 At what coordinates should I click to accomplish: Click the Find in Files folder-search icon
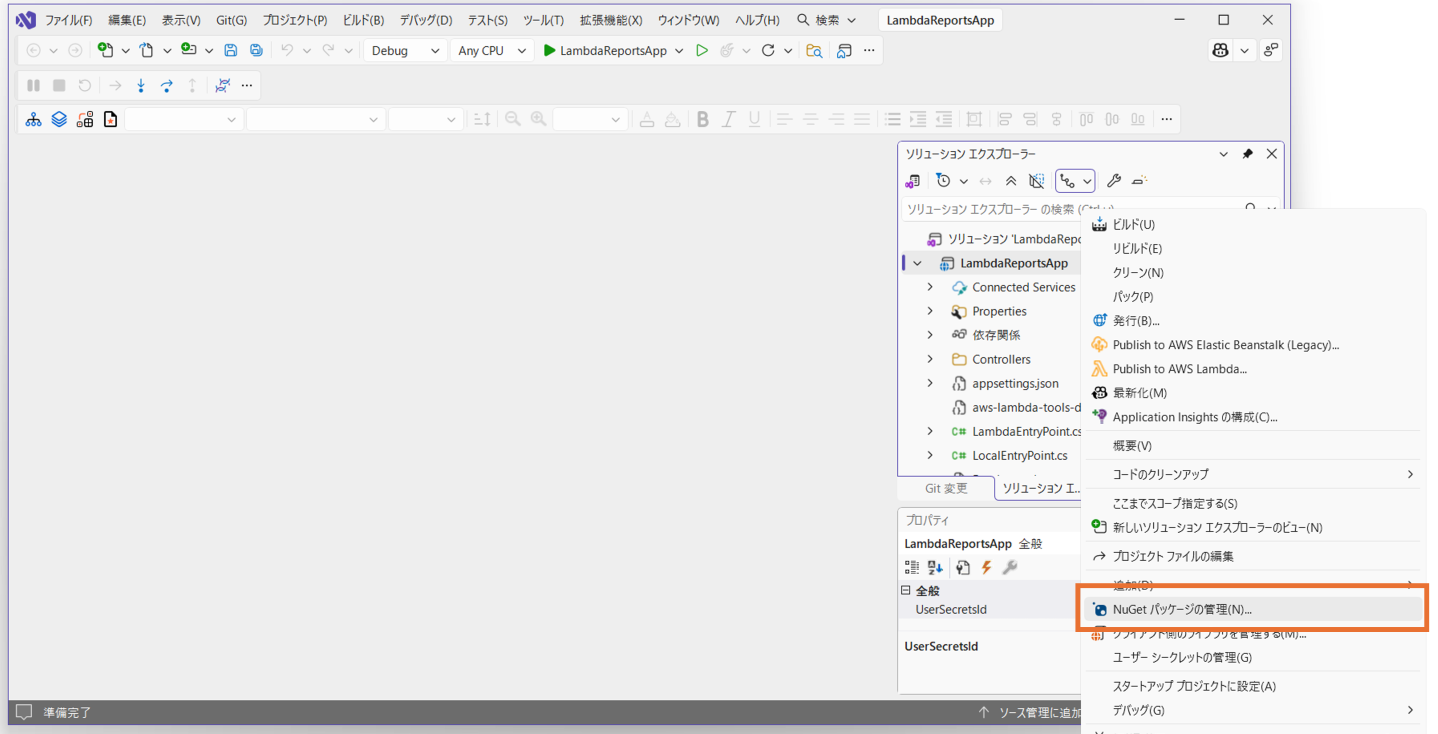[814, 50]
